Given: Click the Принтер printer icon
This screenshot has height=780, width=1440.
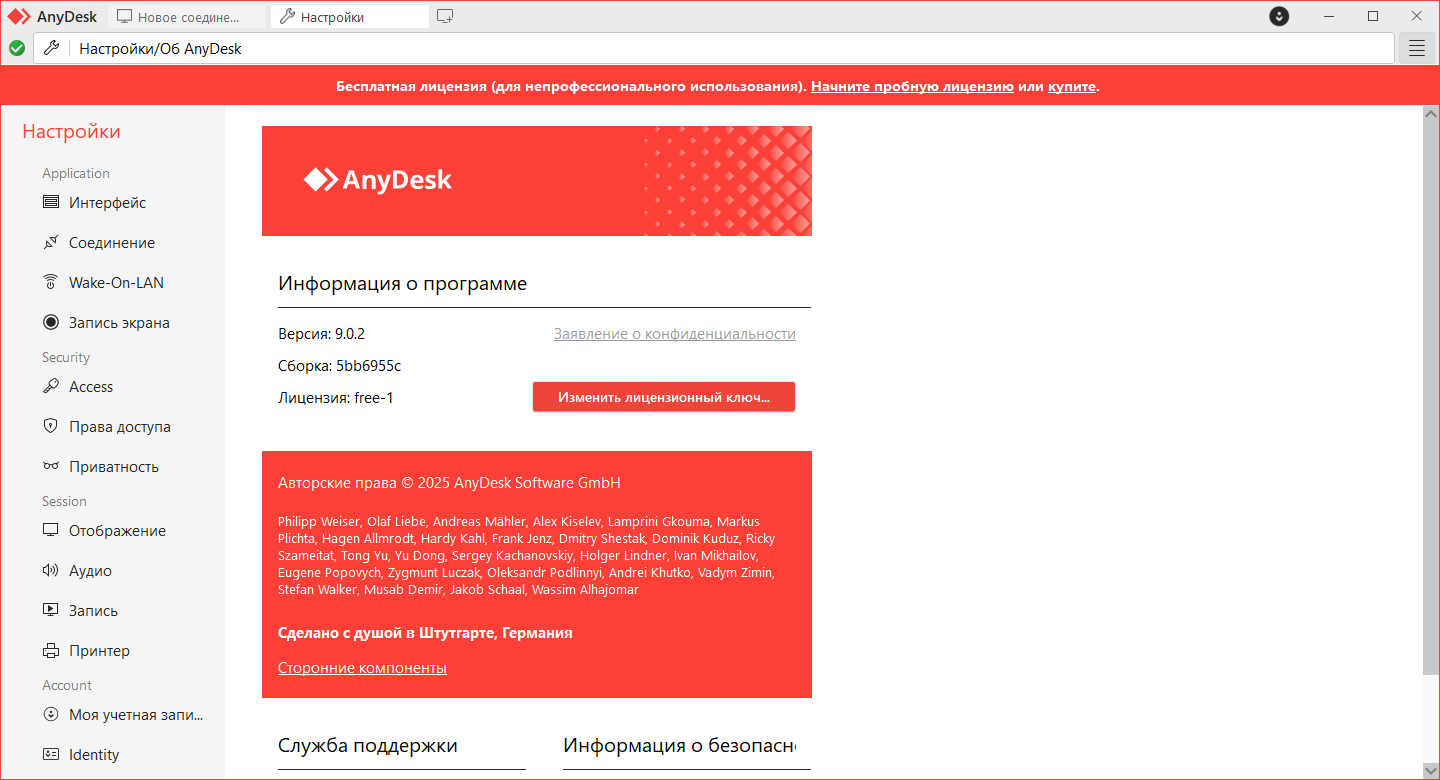Looking at the screenshot, I should point(51,651).
